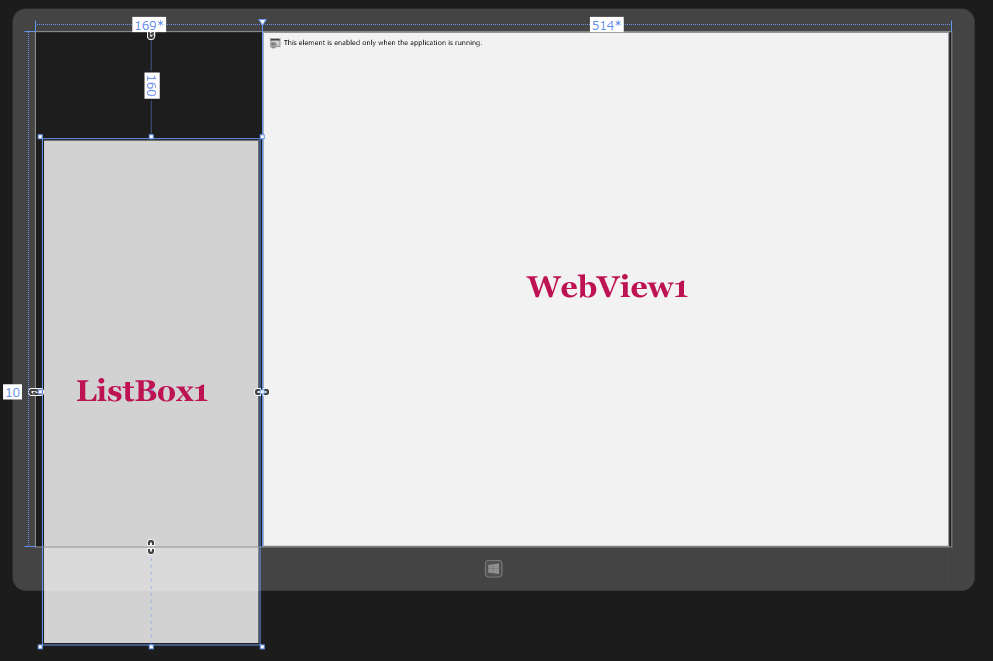
Task: Select the 514* column width label
Action: click(x=607, y=25)
